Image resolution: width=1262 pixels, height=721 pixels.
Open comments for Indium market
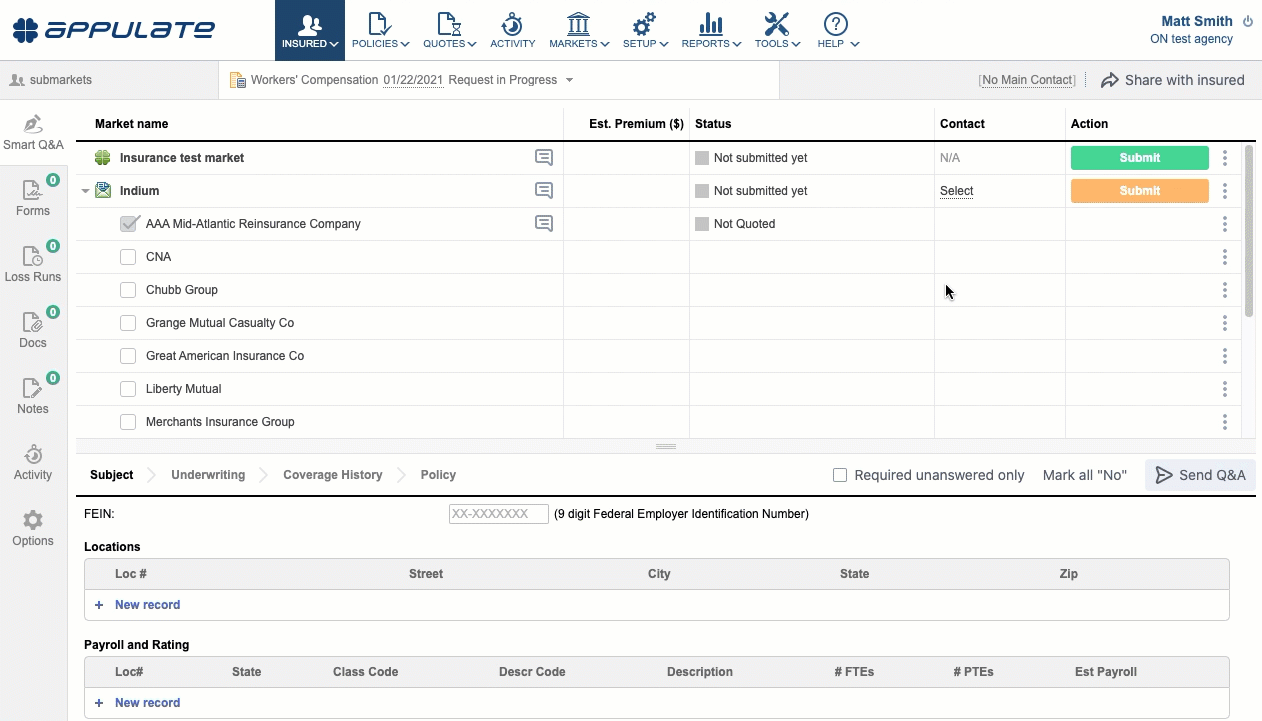tap(544, 190)
